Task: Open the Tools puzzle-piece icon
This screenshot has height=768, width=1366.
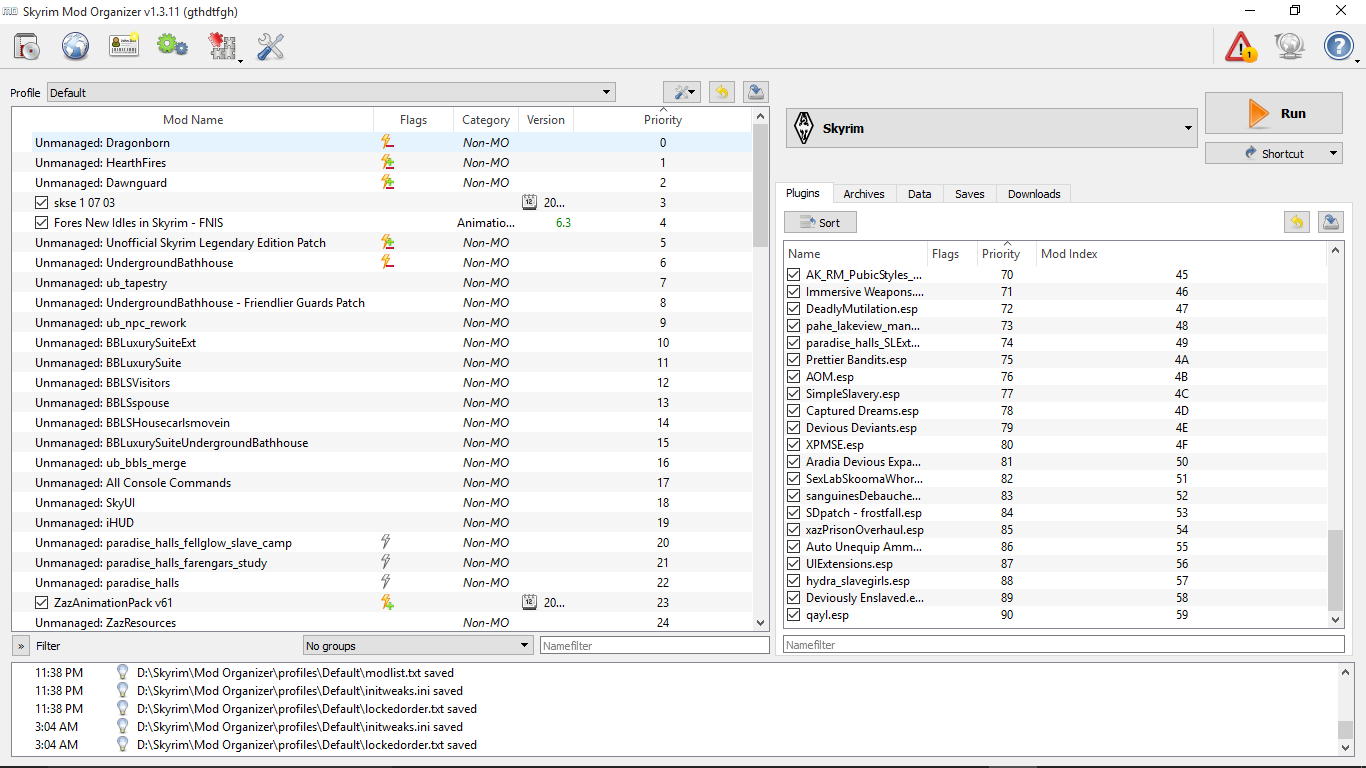Action: coord(222,46)
